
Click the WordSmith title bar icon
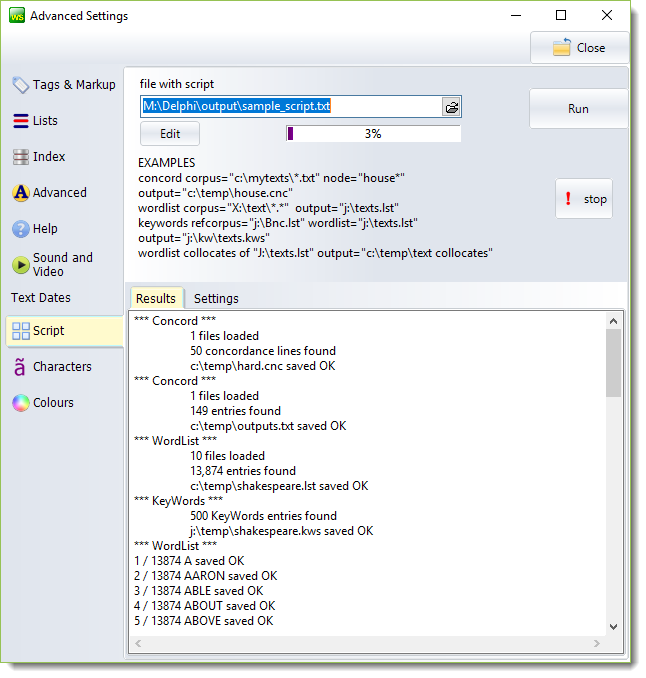17,16
